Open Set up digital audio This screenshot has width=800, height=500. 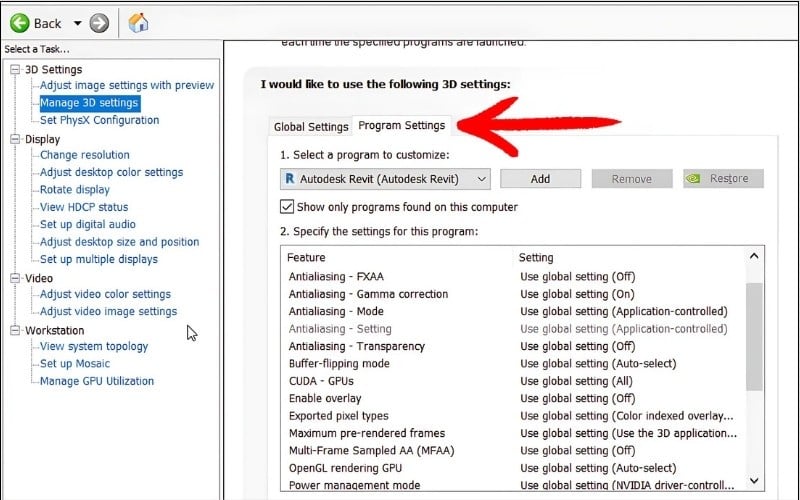[88, 224]
